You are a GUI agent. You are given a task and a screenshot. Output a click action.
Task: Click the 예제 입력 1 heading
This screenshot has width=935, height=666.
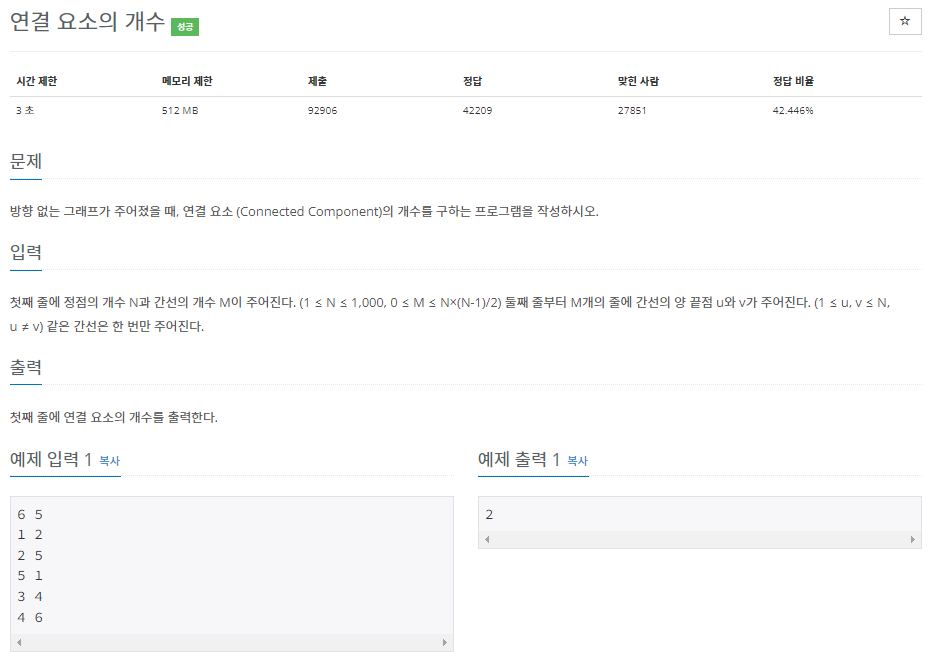tap(51, 460)
